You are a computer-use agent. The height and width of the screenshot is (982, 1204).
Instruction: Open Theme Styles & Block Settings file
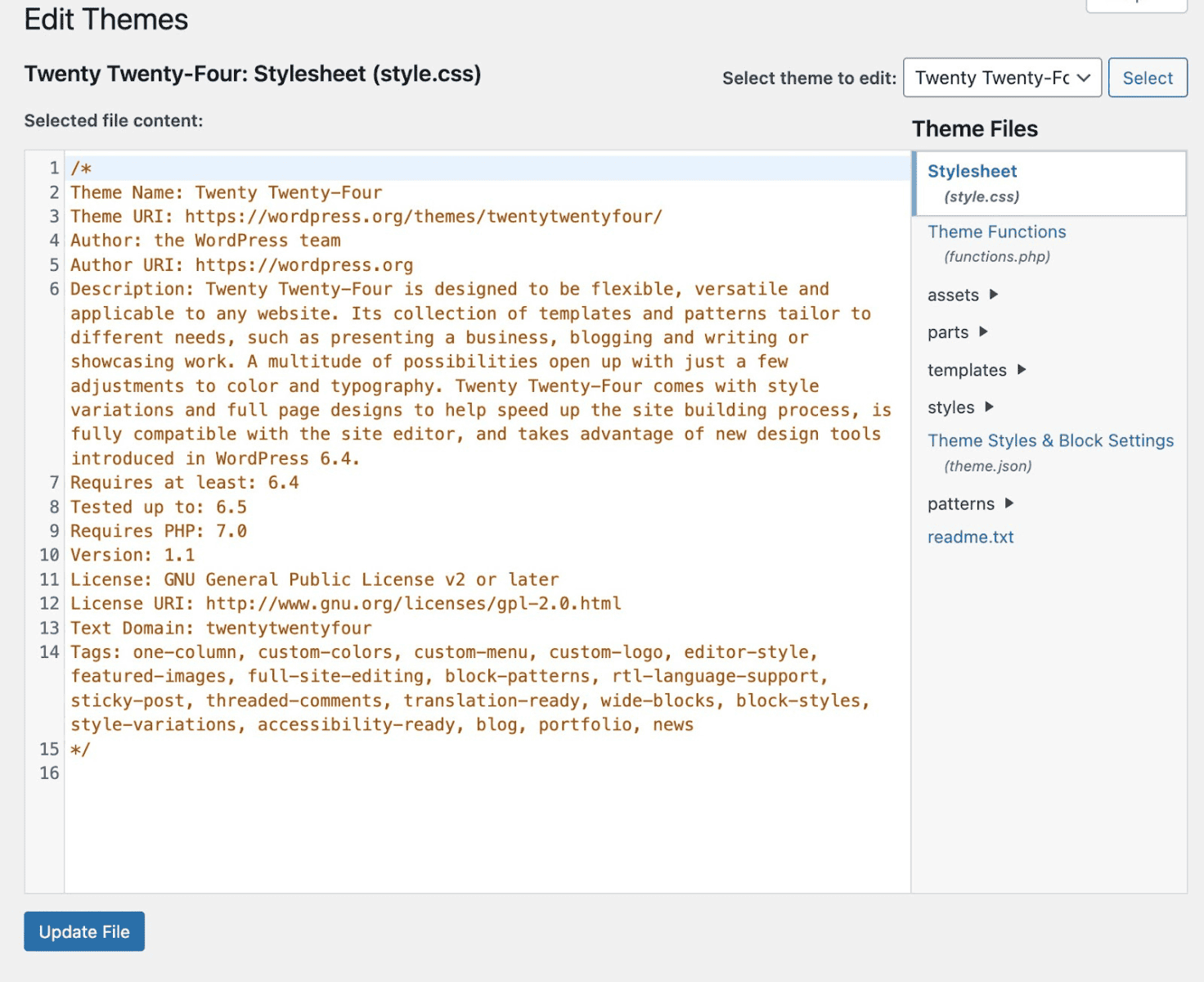(x=1050, y=441)
